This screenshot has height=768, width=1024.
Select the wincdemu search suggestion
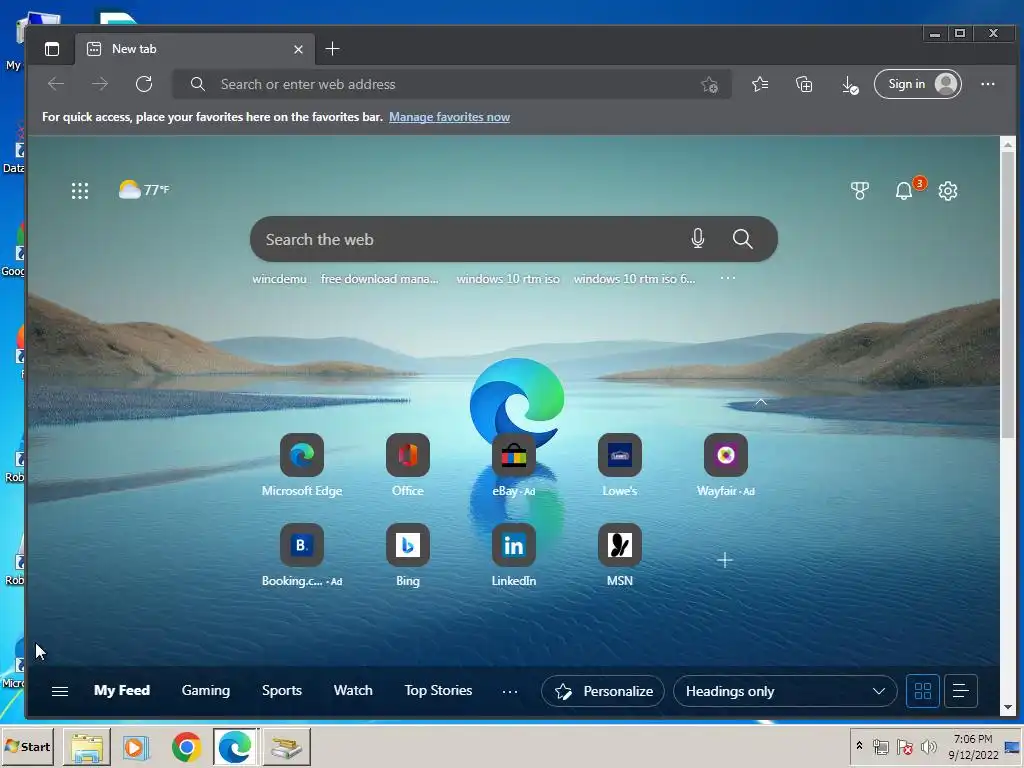click(x=280, y=279)
